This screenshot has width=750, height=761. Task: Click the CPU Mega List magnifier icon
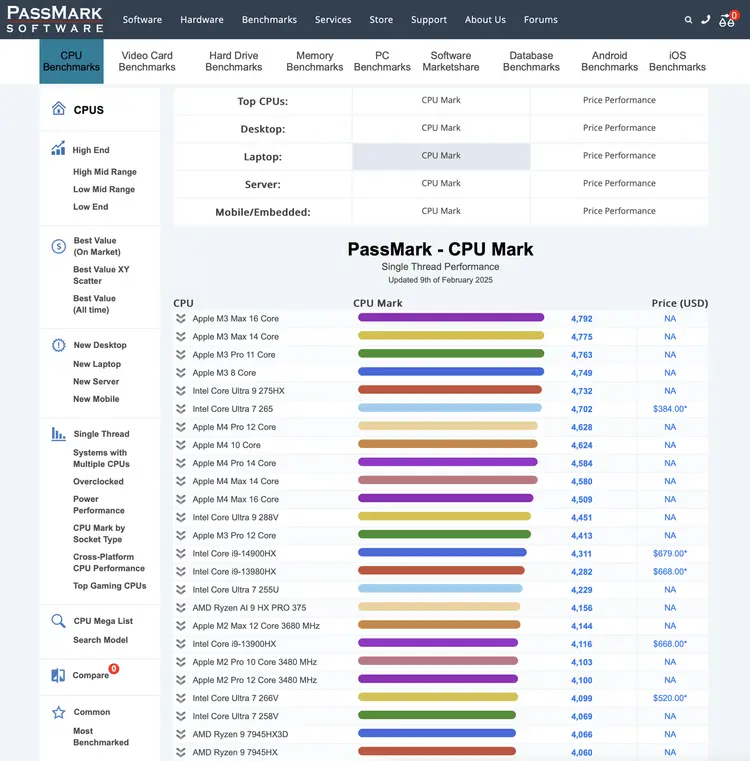click(x=58, y=621)
